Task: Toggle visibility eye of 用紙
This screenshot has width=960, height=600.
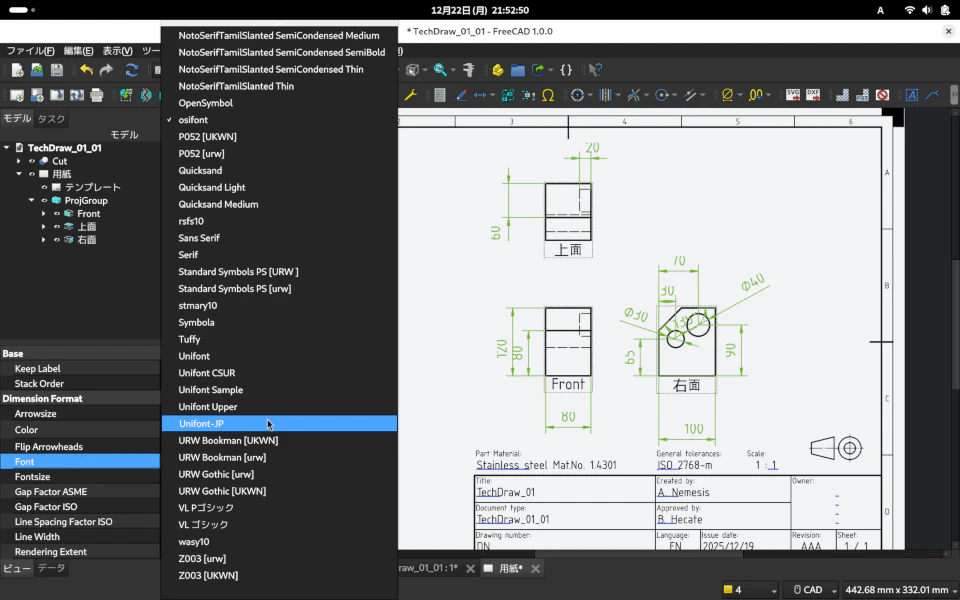Action: click(32, 174)
